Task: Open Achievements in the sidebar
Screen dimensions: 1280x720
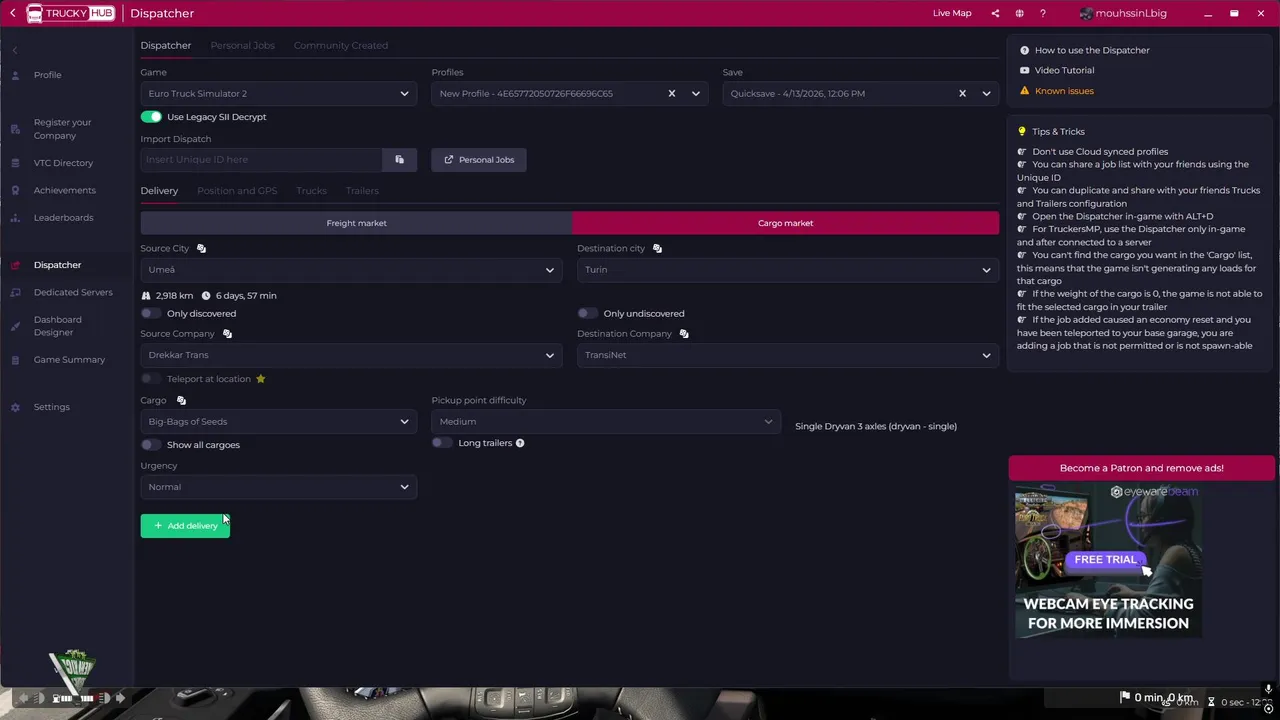Action: (x=64, y=190)
